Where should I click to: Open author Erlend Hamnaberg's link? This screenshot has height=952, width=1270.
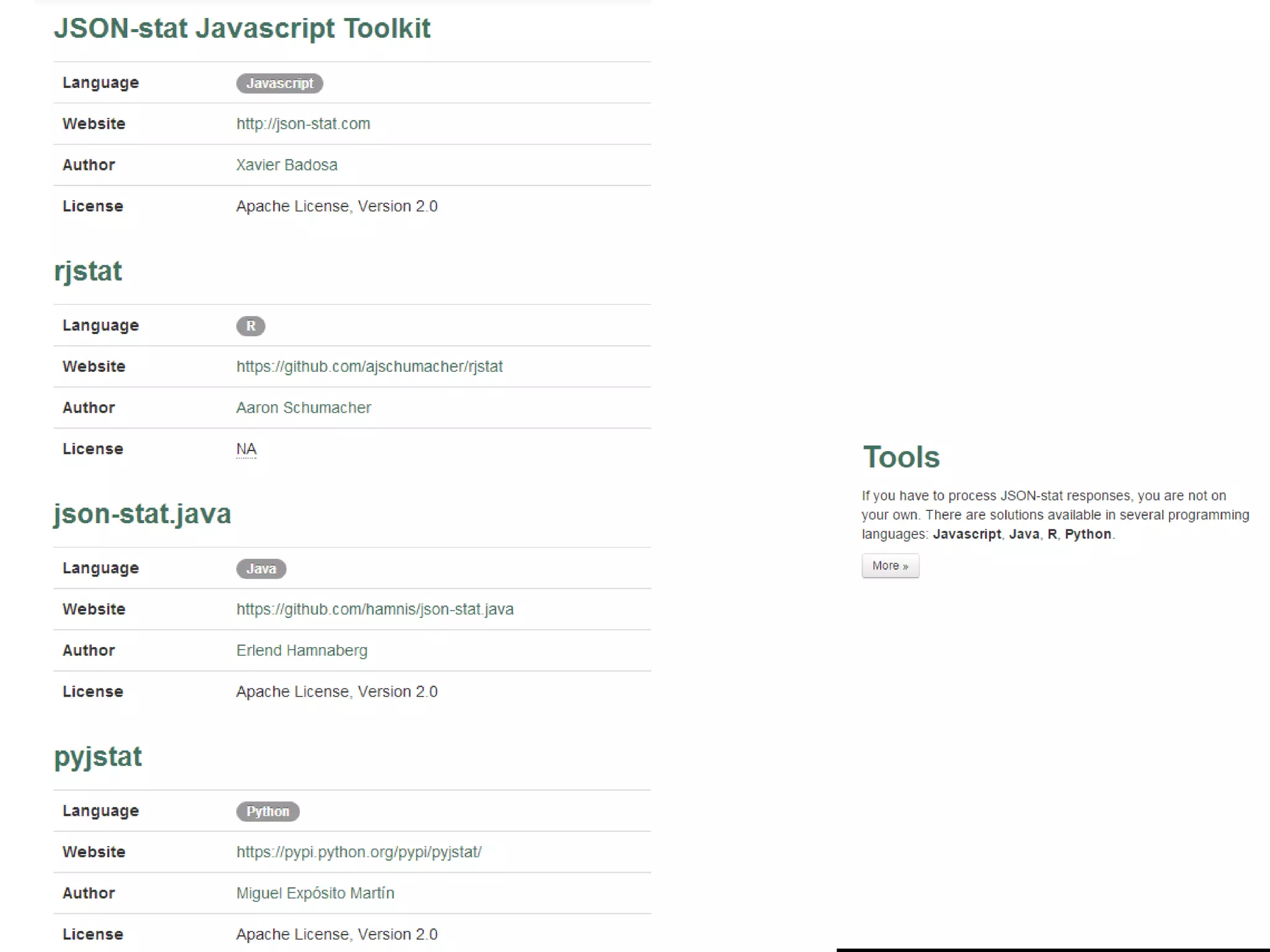(301, 651)
